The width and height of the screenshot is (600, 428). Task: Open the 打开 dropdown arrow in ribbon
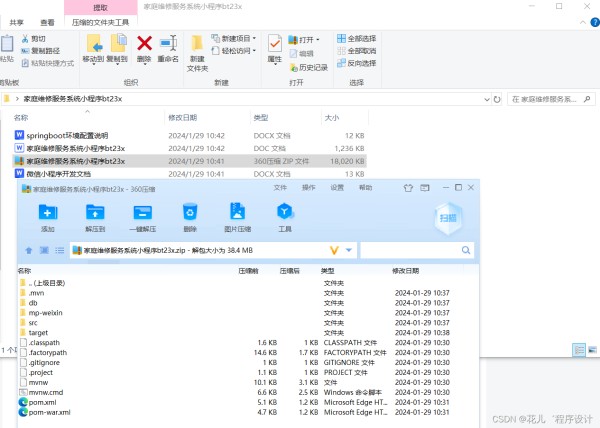318,40
